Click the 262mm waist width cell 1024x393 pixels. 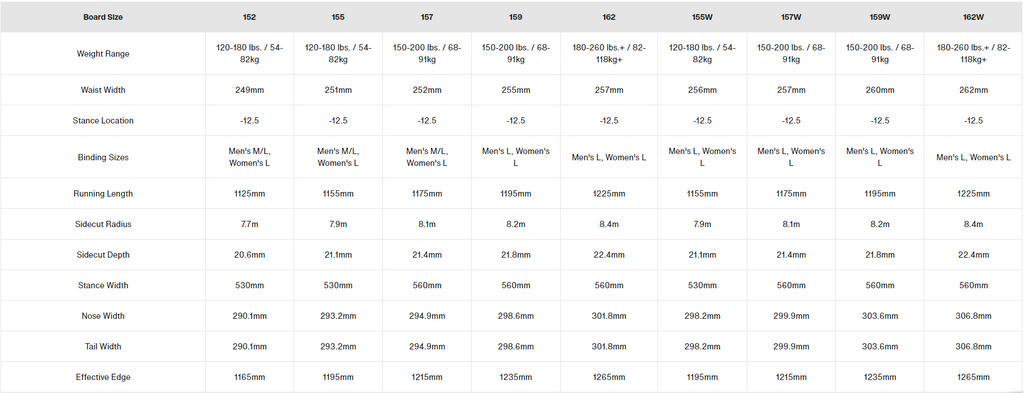[974, 90]
